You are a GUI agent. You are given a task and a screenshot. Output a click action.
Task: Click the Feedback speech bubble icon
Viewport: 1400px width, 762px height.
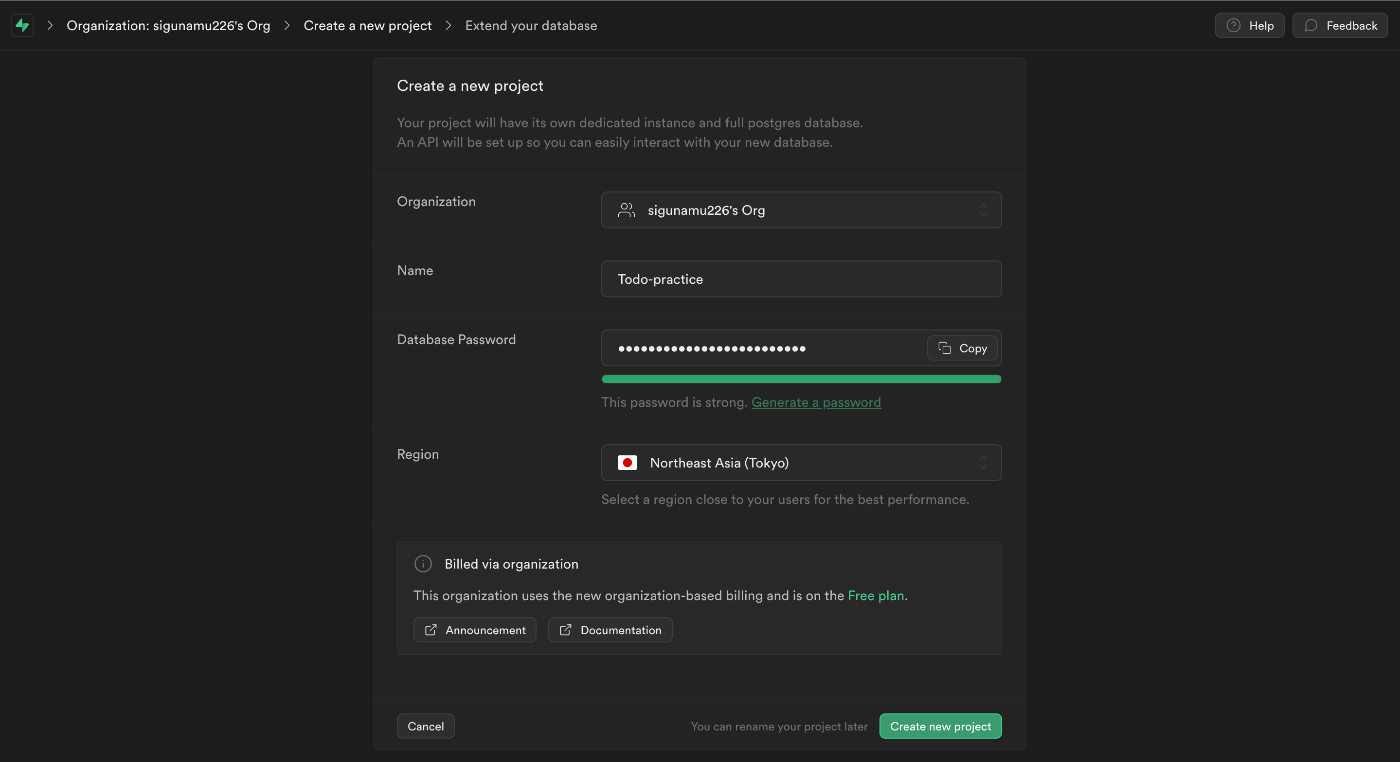pos(1311,26)
